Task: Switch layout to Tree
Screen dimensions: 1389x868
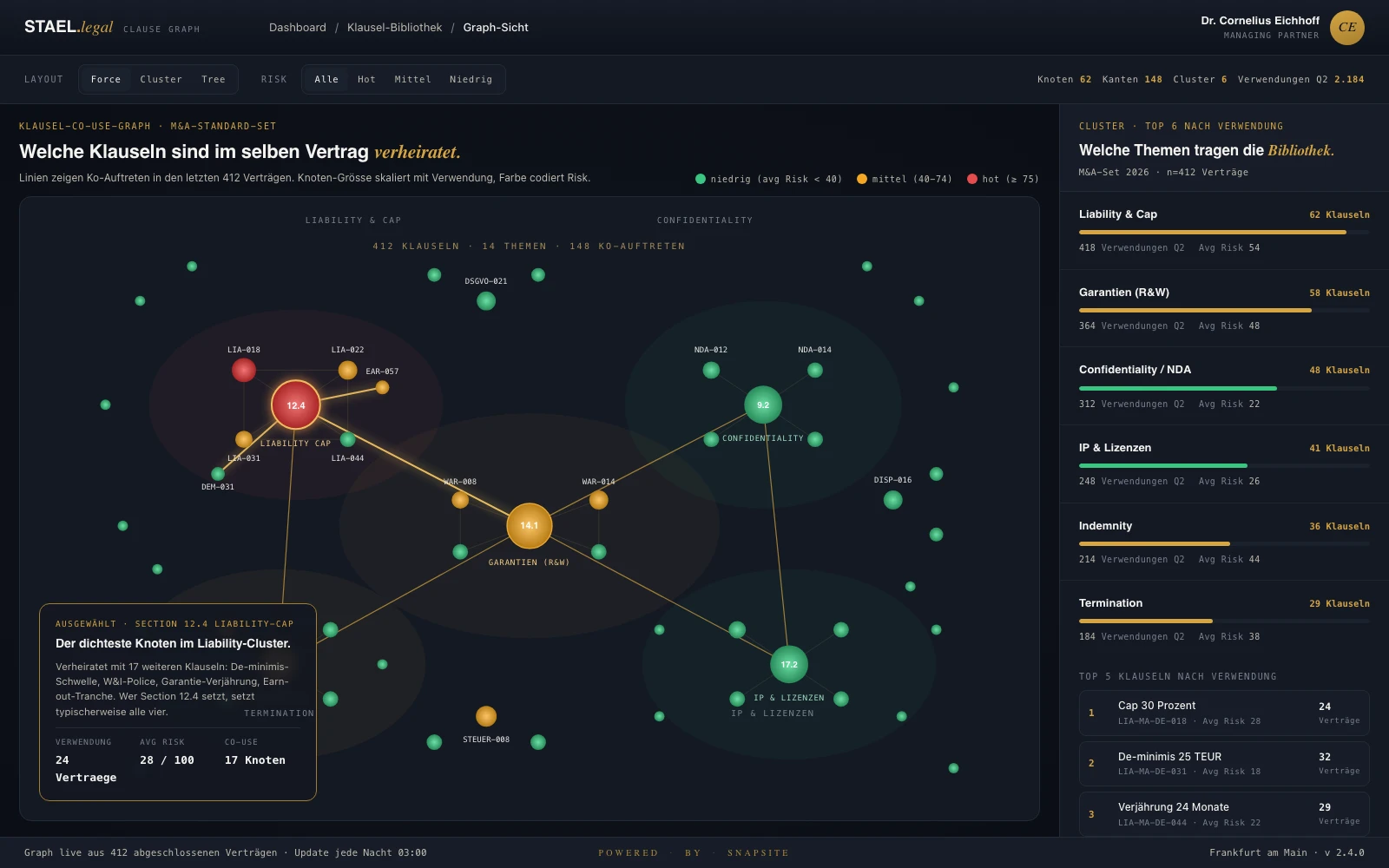Action: tap(214, 79)
